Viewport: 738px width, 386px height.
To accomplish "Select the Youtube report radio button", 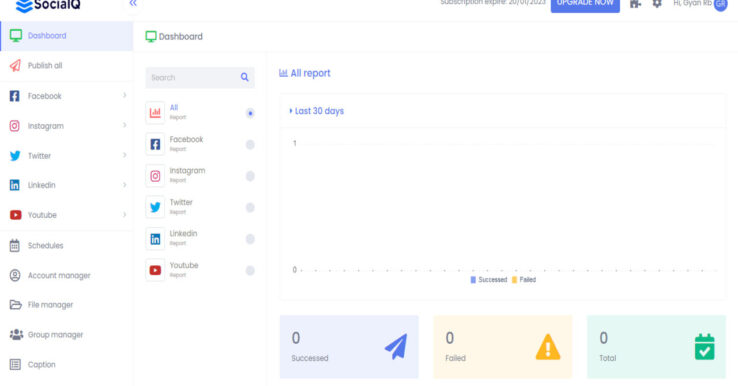I will coord(250,270).
